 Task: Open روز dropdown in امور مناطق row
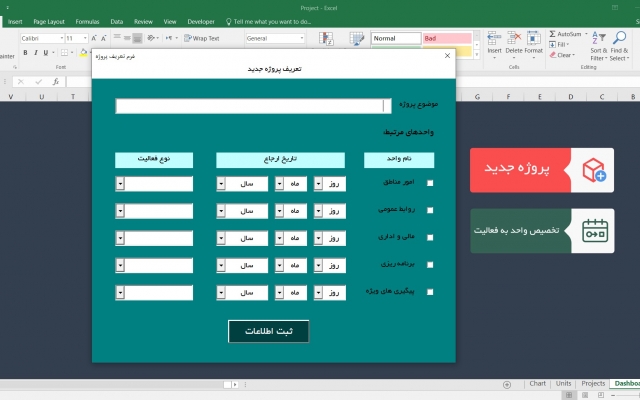pyautogui.click(x=318, y=184)
